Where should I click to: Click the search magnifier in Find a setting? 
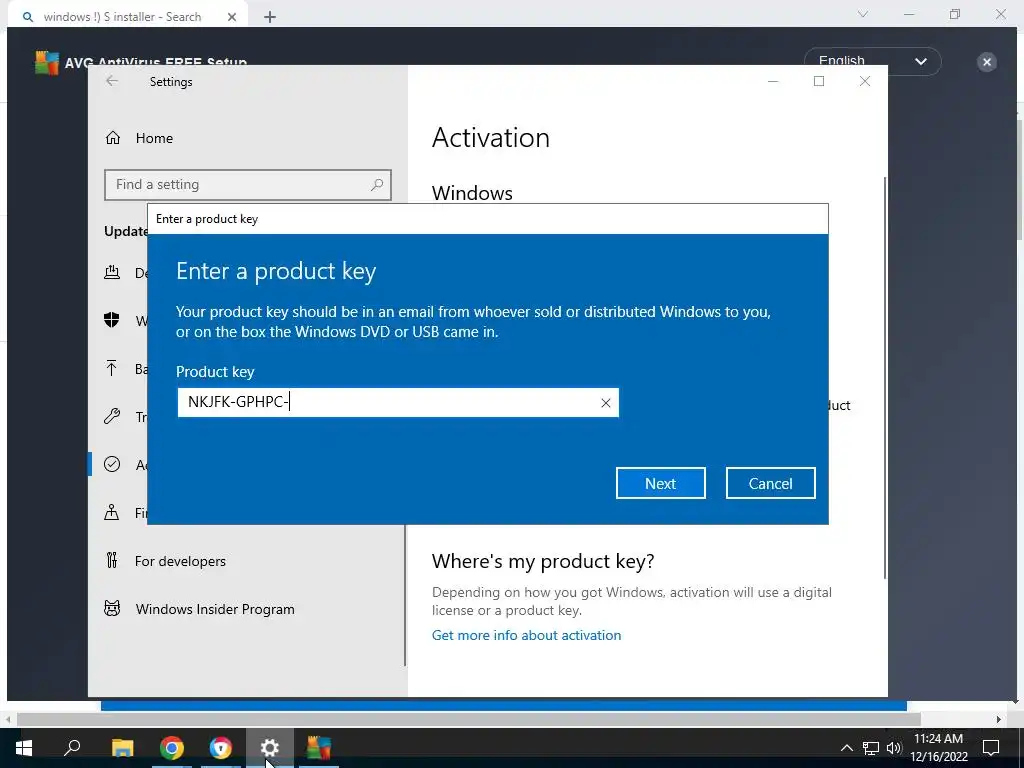(x=377, y=185)
